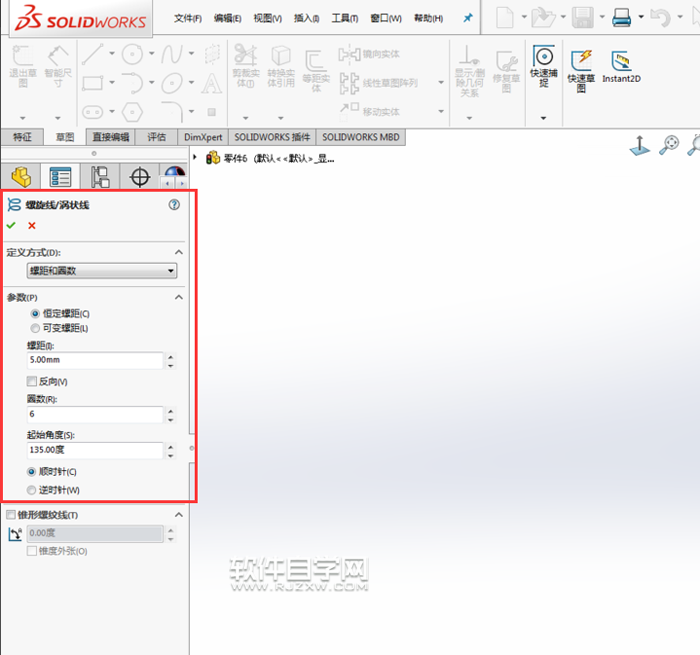700x655 pixels.
Task: Select the Spline sketch tool
Action: coord(172,54)
